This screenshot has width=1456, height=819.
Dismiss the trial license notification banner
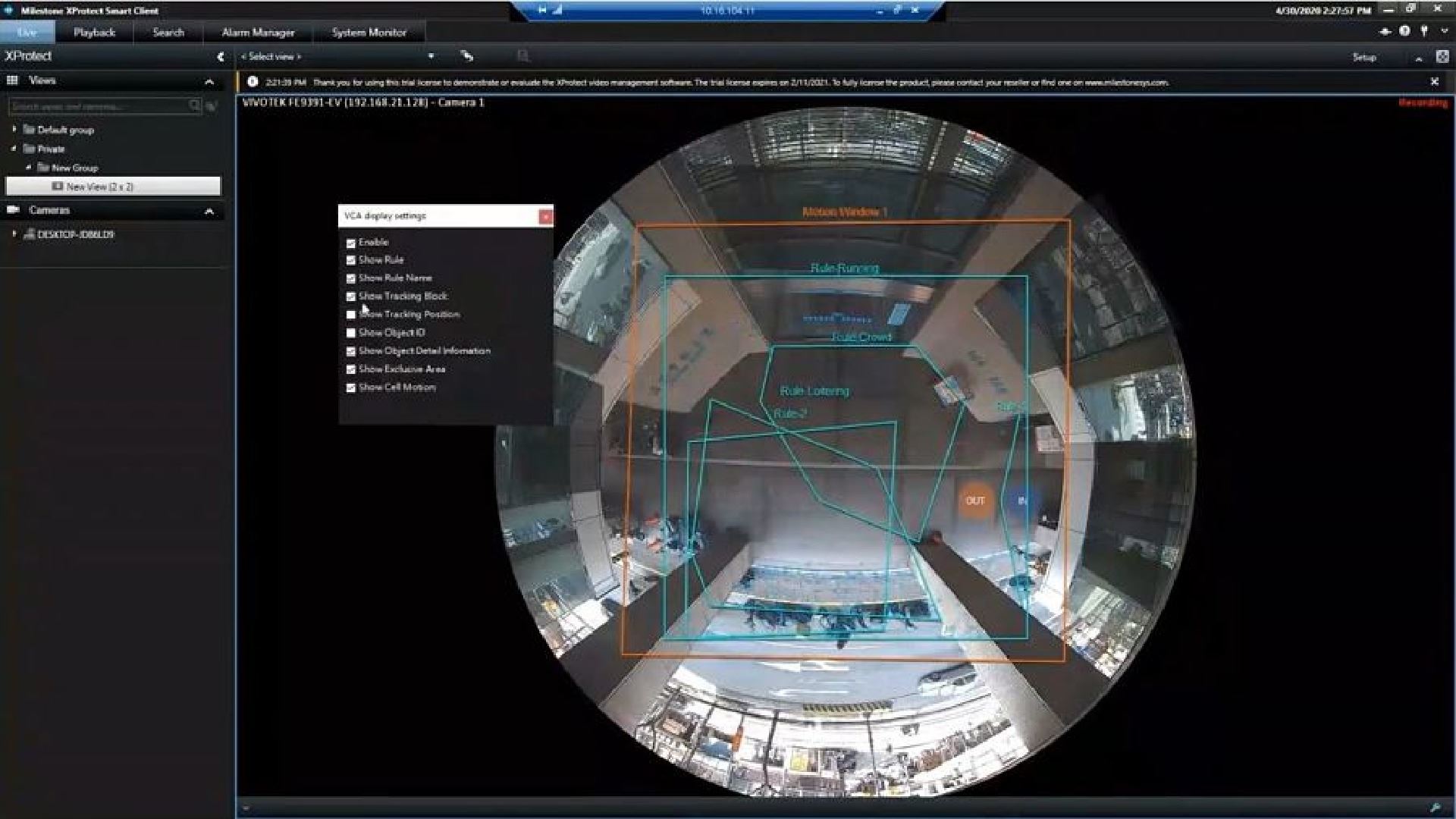coord(1435,82)
